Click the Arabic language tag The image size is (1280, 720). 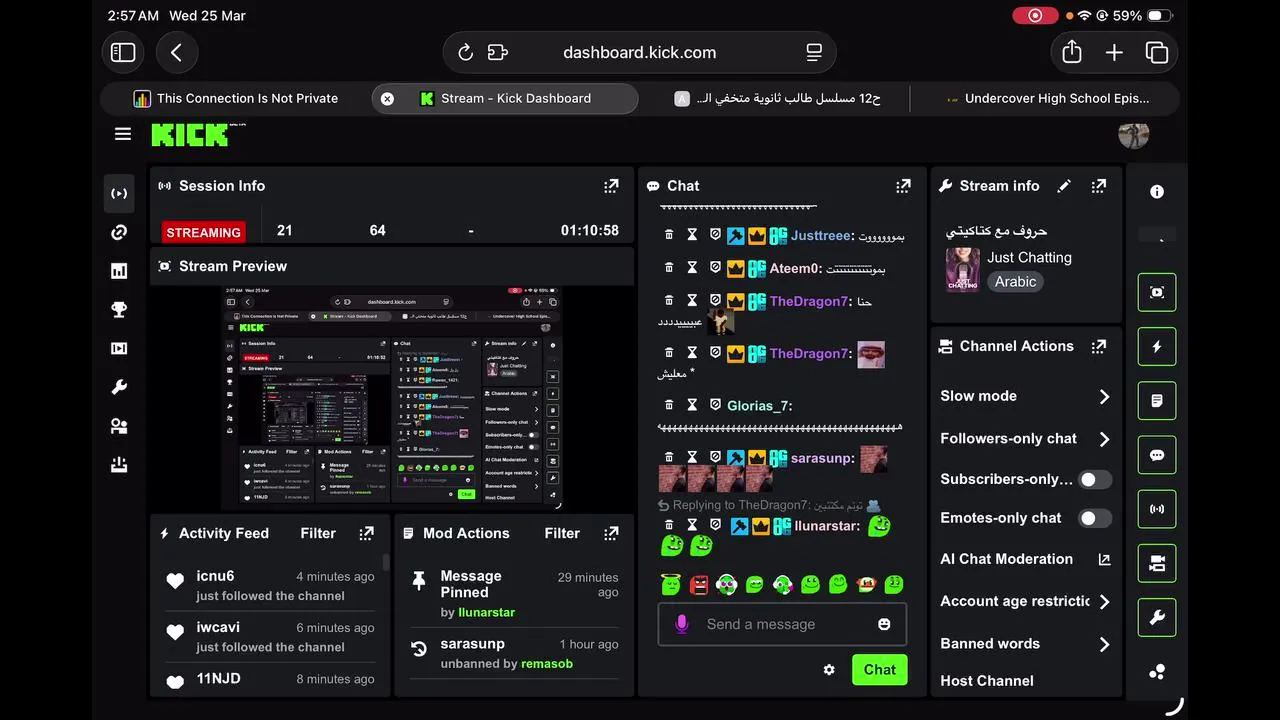(x=1015, y=282)
